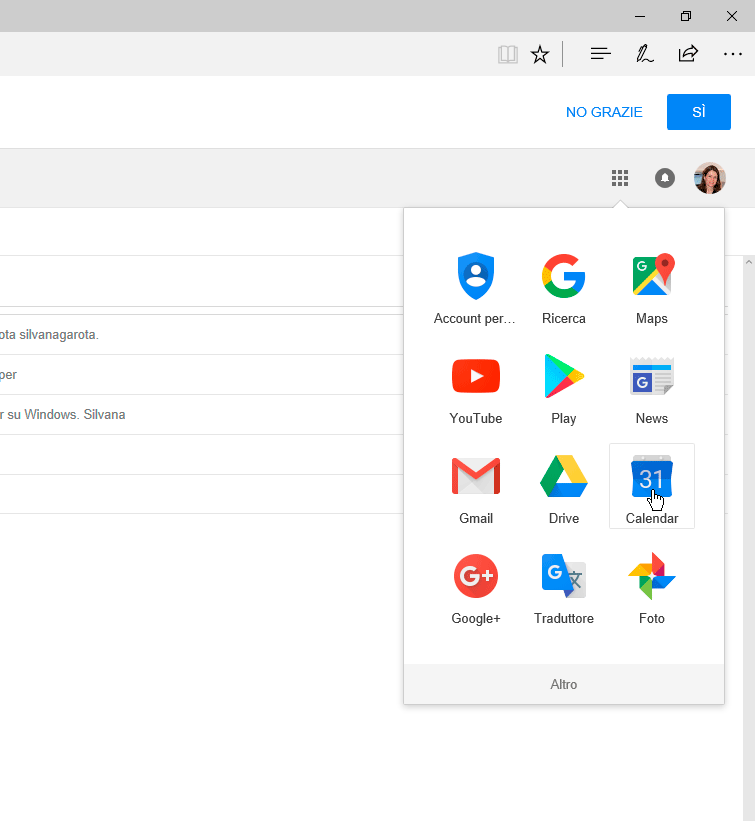Click scrollbar up arrow
755x821 pixels.
point(749,262)
